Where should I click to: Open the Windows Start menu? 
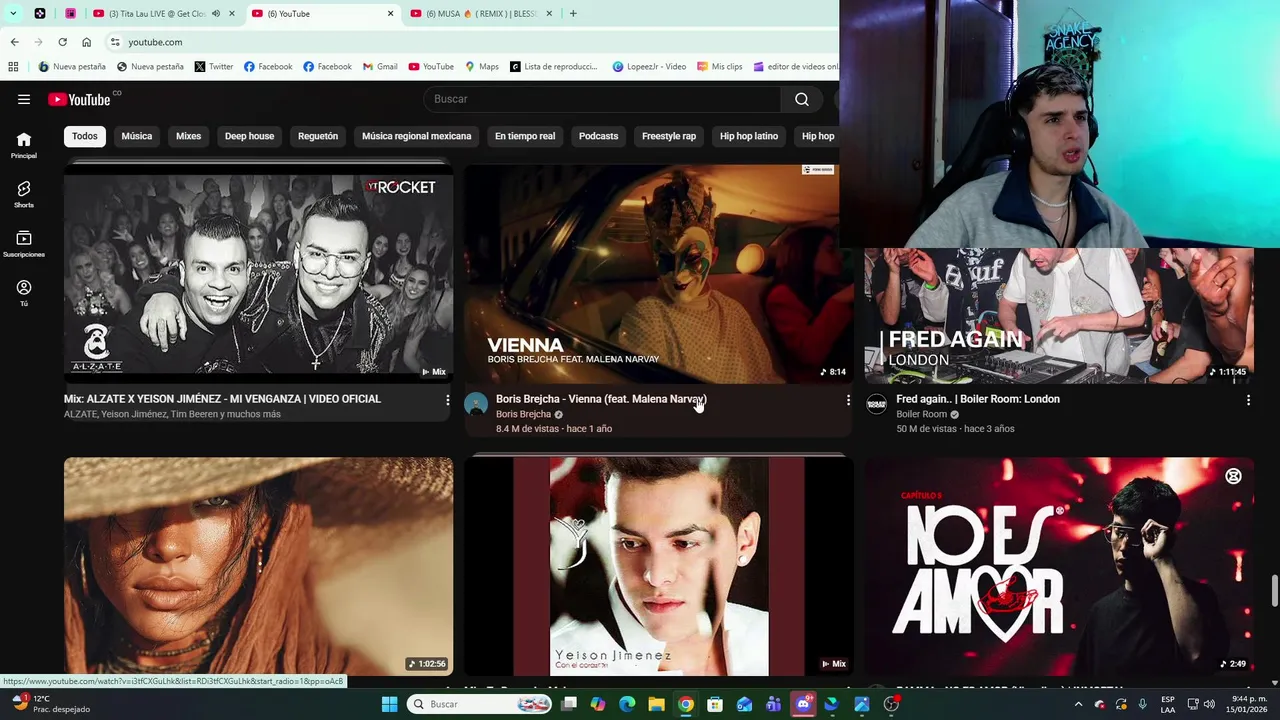click(x=389, y=704)
